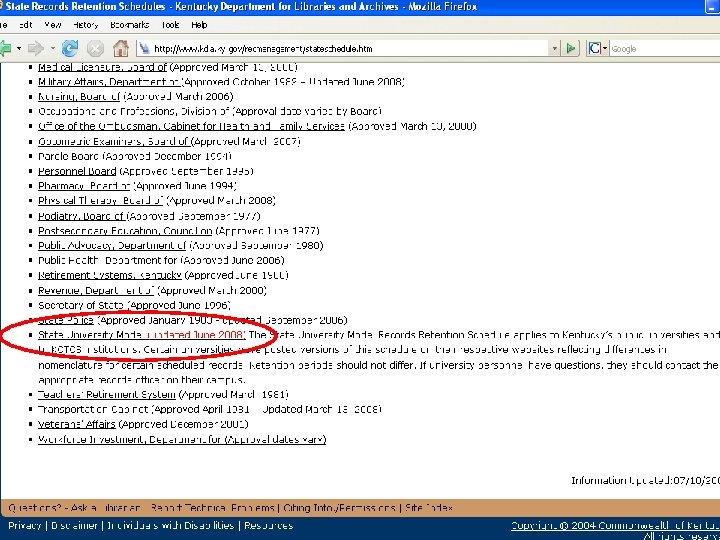
Task: Open Personnel Board link
Action: tap(77, 171)
